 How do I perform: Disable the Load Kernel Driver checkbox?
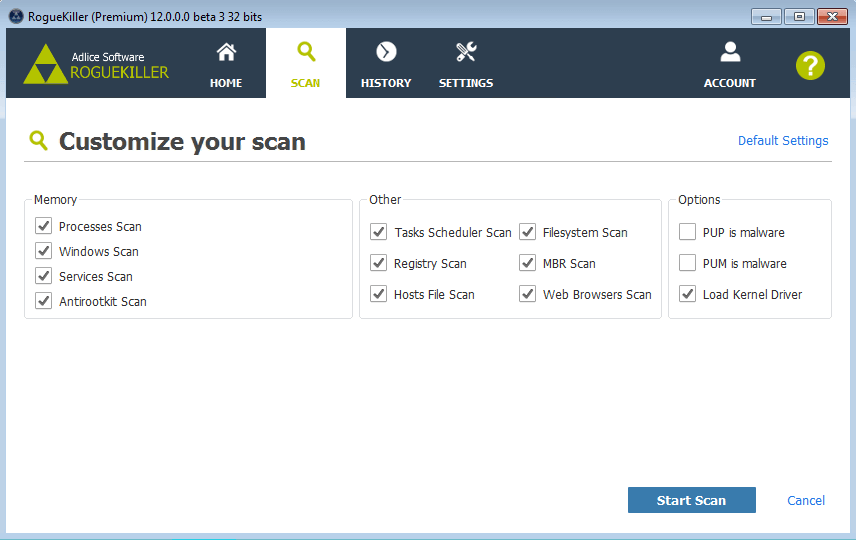tap(687, 295)
